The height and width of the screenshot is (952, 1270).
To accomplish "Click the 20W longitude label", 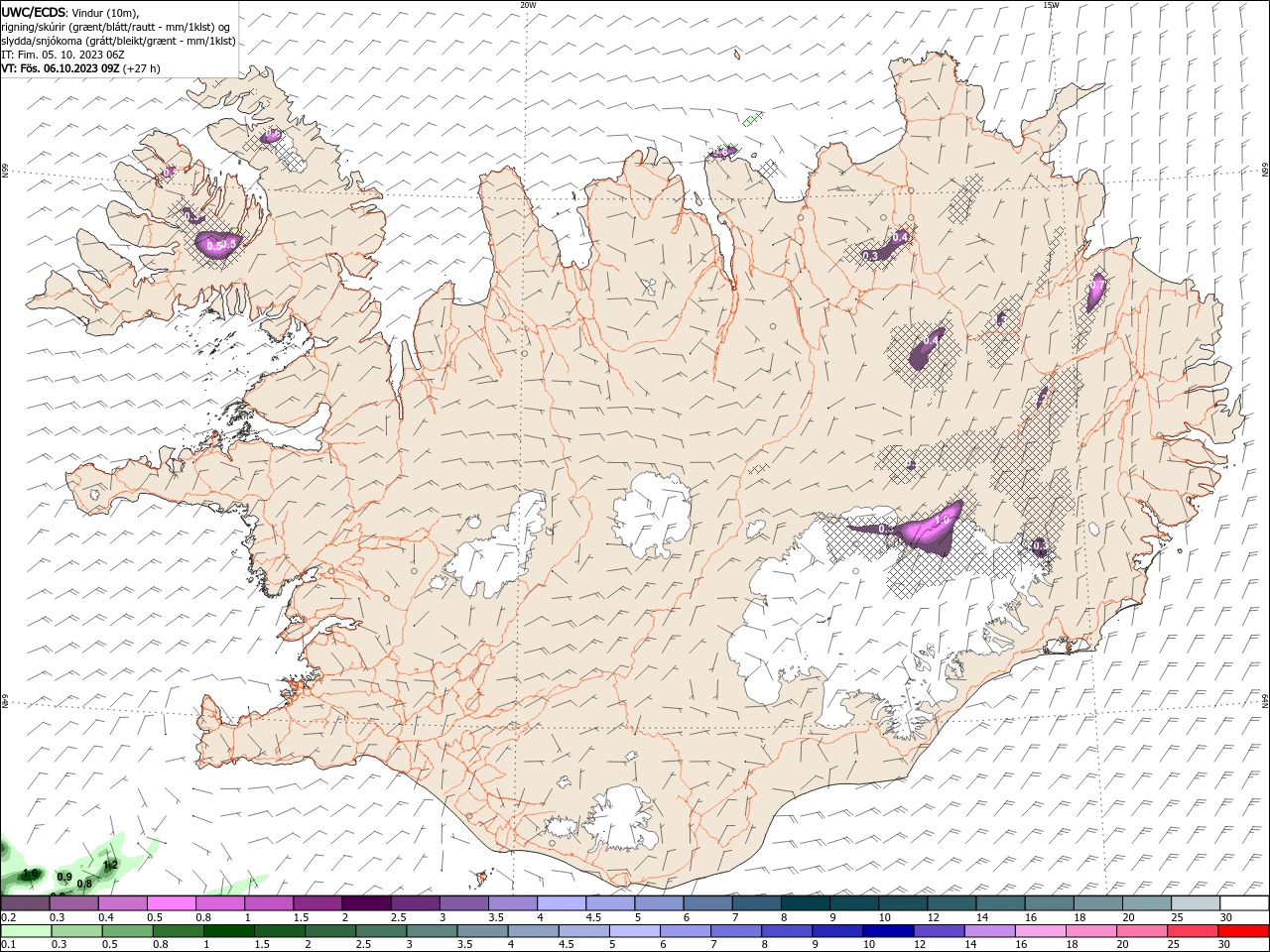I will tap(528, 5).
